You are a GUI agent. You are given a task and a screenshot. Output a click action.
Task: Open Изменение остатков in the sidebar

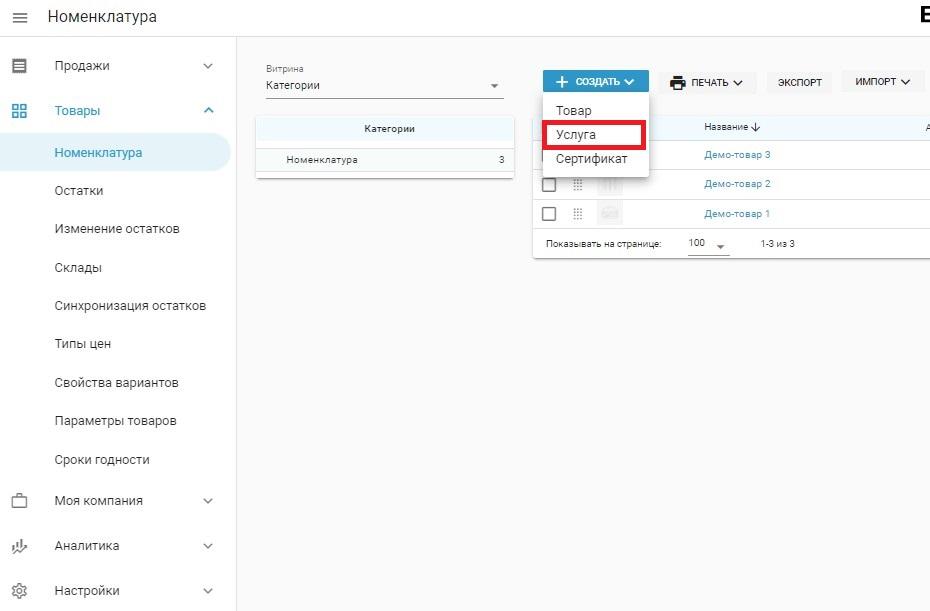pyautogui.click(x=117, y=229)
